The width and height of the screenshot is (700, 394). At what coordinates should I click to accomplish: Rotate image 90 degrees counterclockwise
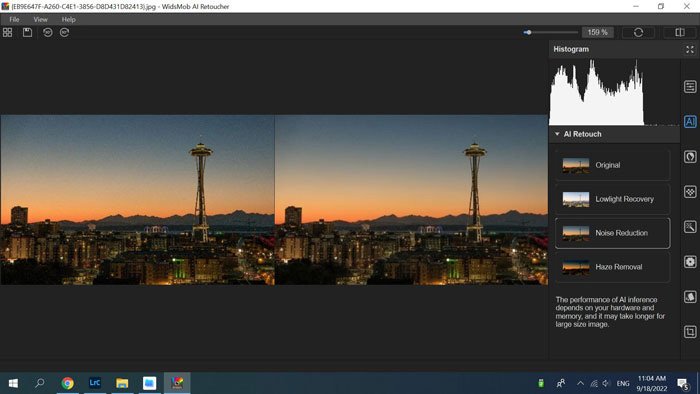click(x=47, y=33)
